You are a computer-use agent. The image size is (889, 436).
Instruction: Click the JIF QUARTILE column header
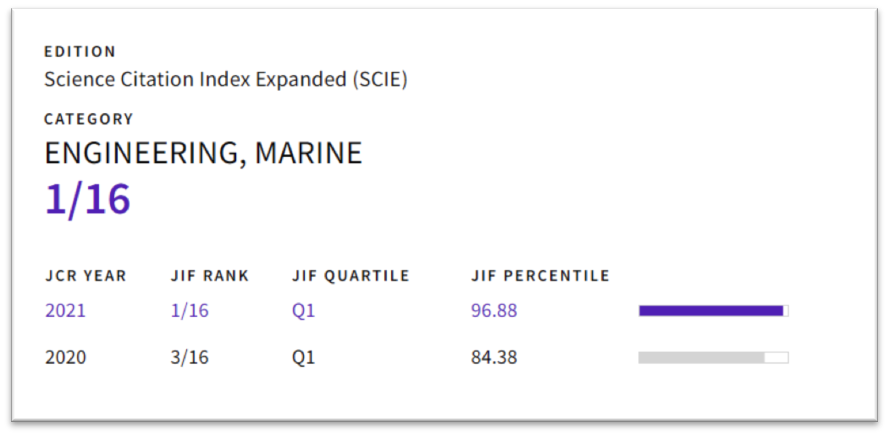point(350,276)
